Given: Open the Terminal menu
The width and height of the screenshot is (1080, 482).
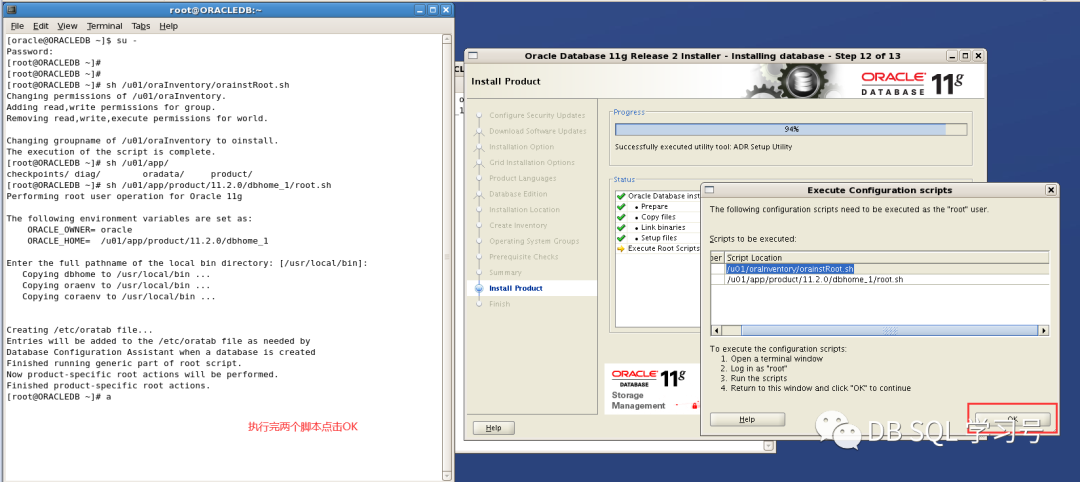Looking at the screenshot, I should pyautogui.click(x=104, y=26).
